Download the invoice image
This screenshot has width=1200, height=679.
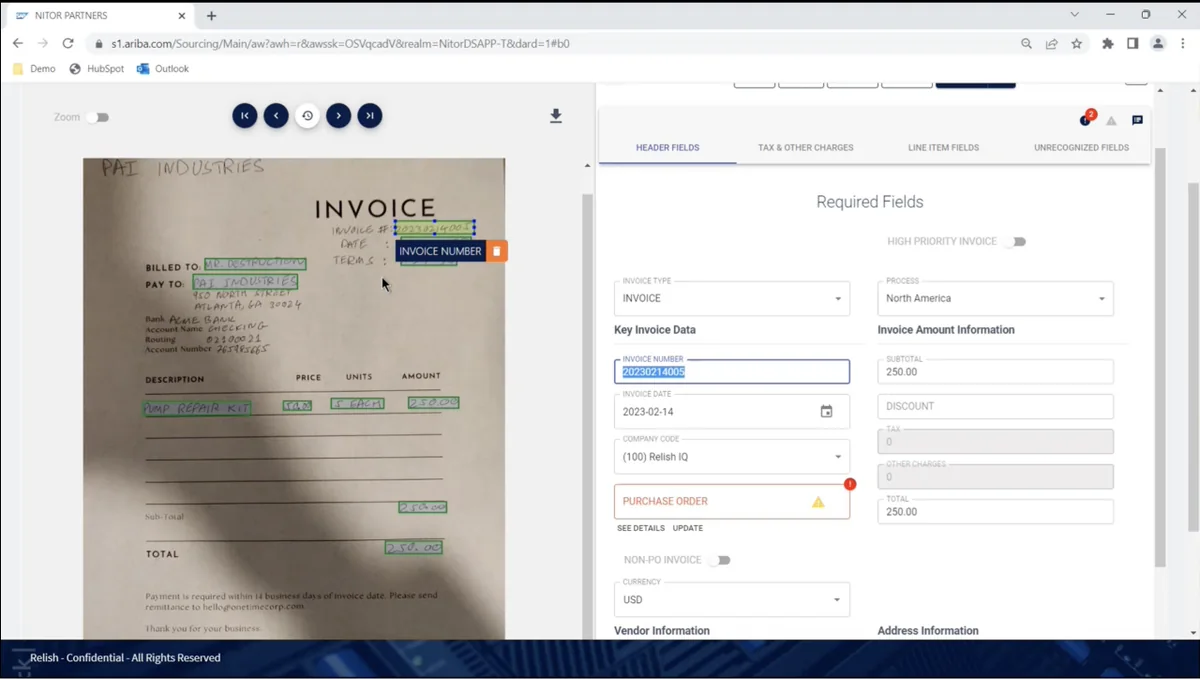pyautogui.click(x=556, y=116)
